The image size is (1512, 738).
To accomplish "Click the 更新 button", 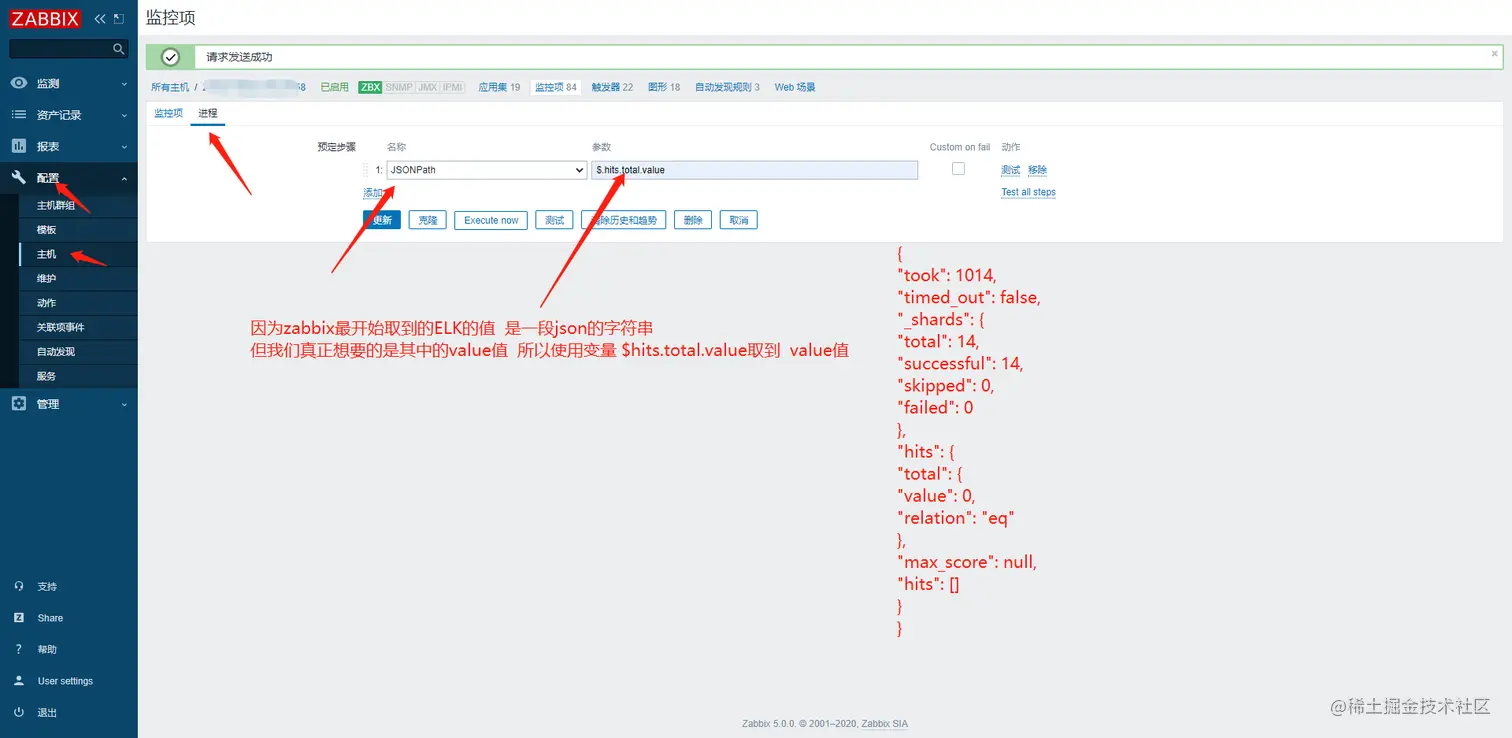I will tap(382, 220).
